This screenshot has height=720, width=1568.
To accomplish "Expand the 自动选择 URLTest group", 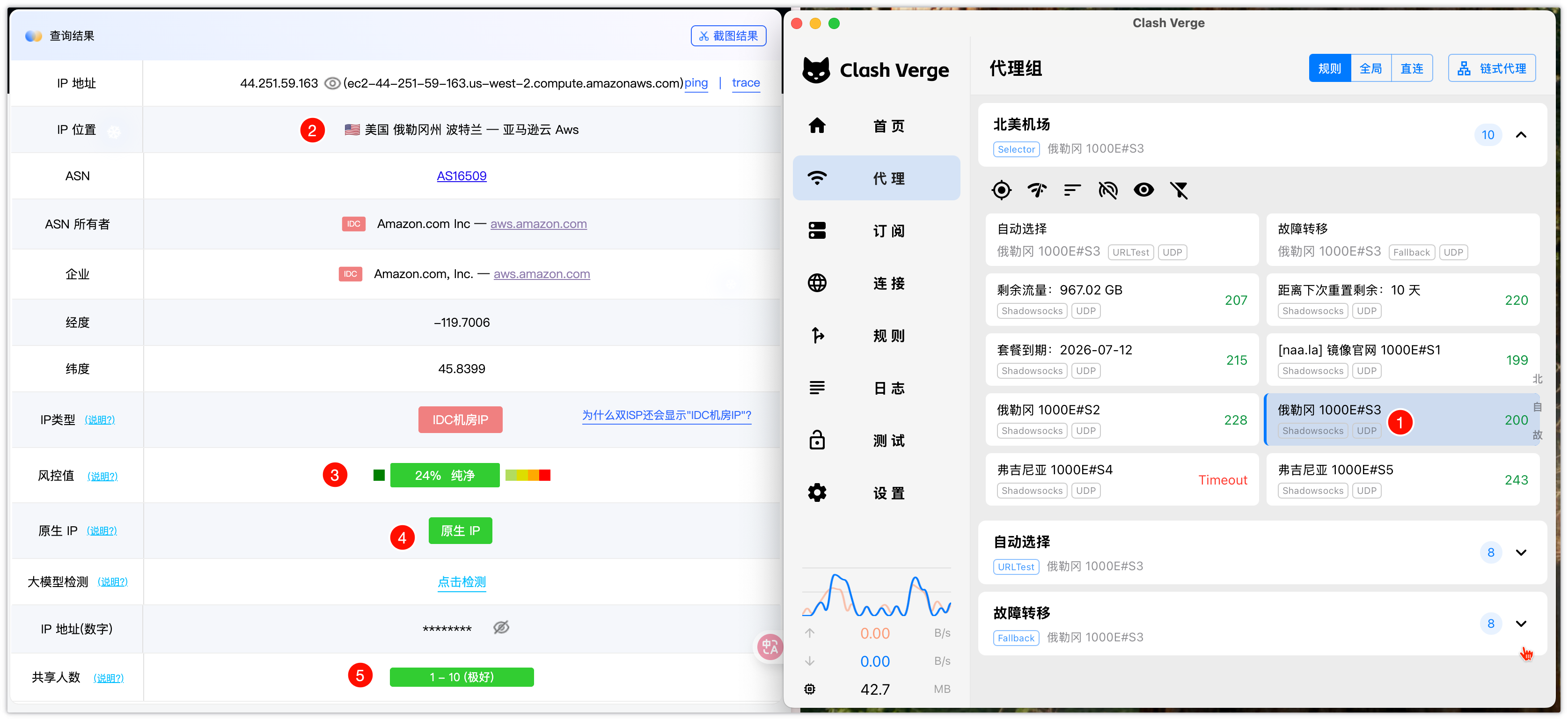I will pos(1521,552).
